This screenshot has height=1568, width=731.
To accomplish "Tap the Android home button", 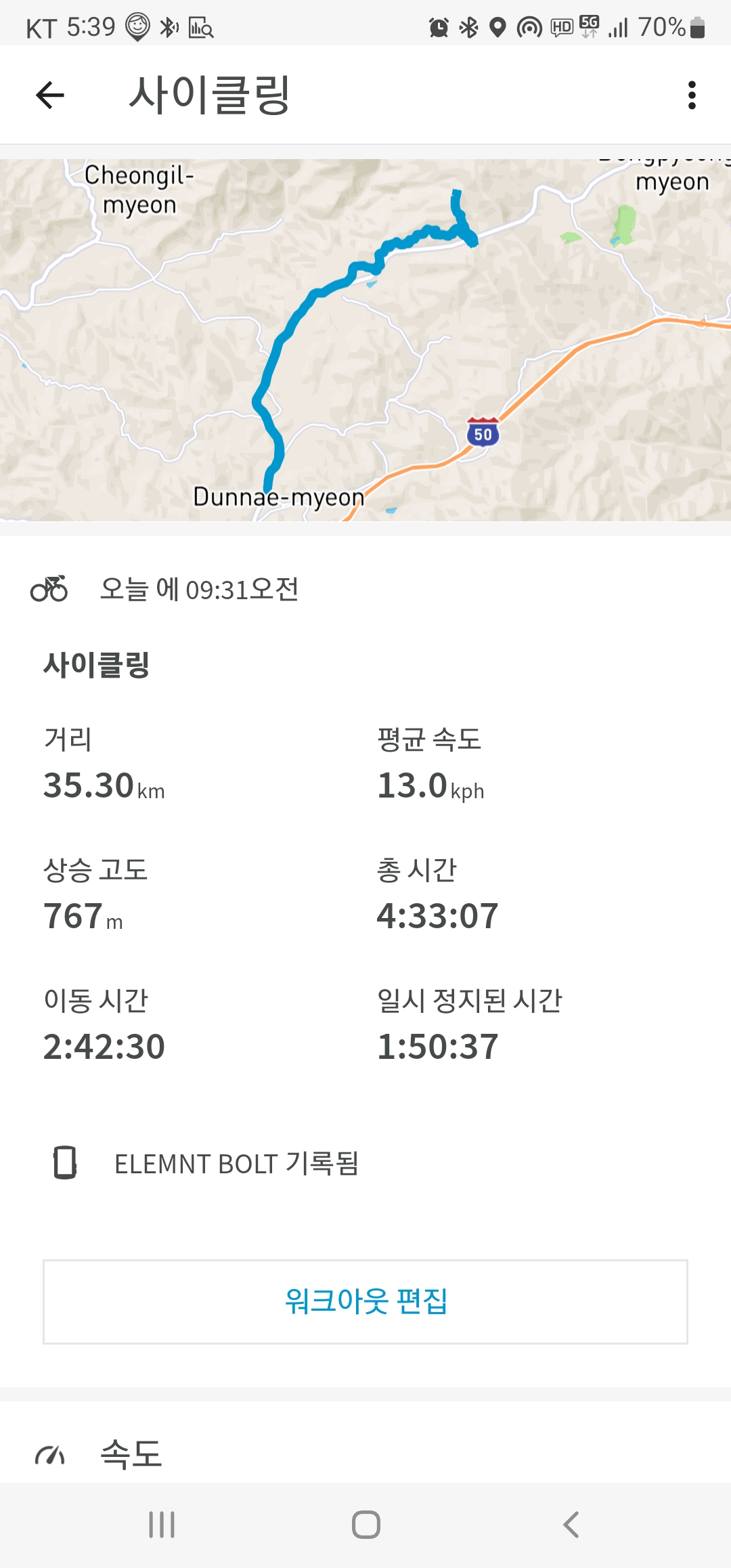I will [365, 1525].
